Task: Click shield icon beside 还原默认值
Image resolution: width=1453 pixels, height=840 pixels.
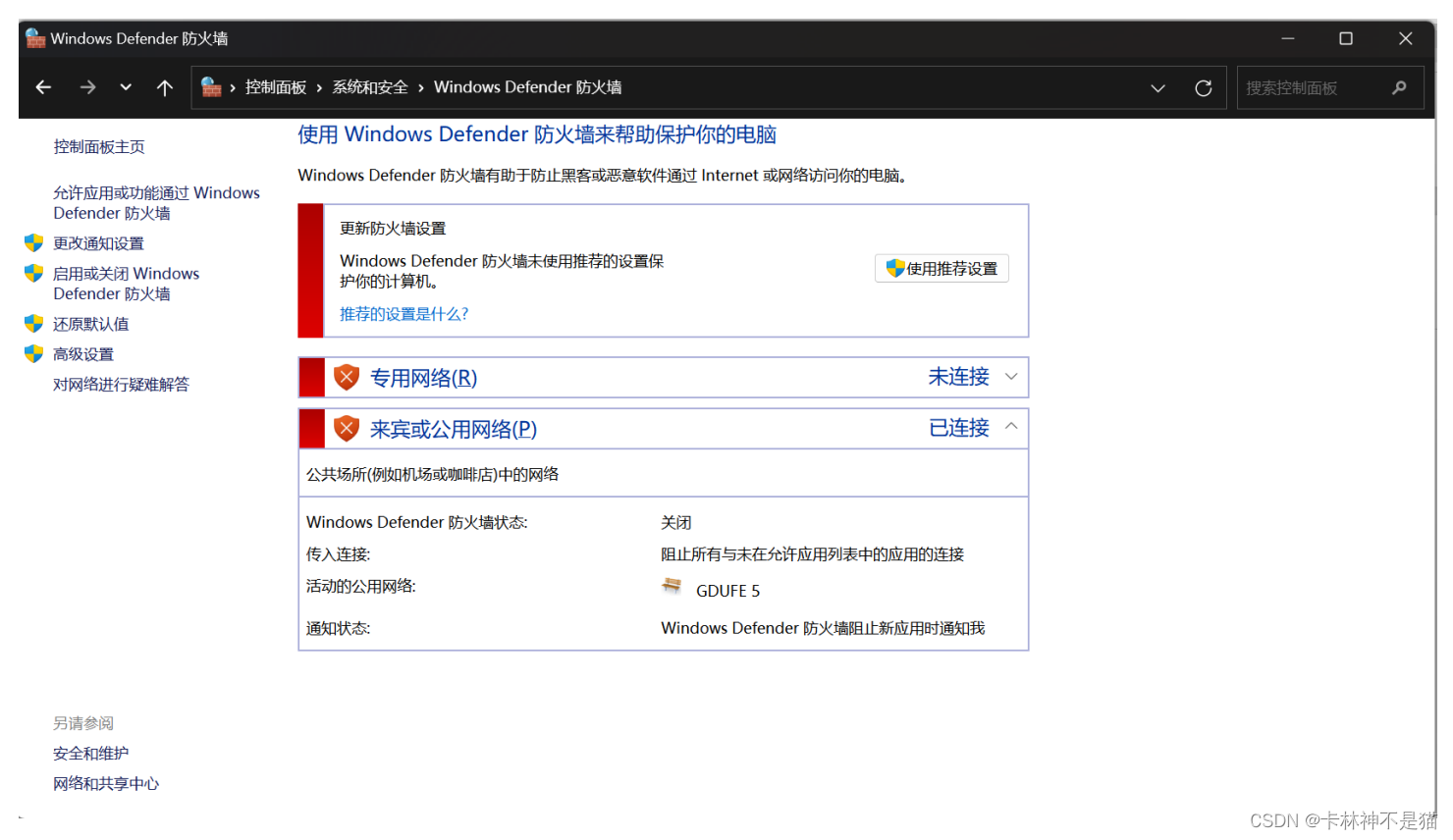Action: [x=34, y=323]
